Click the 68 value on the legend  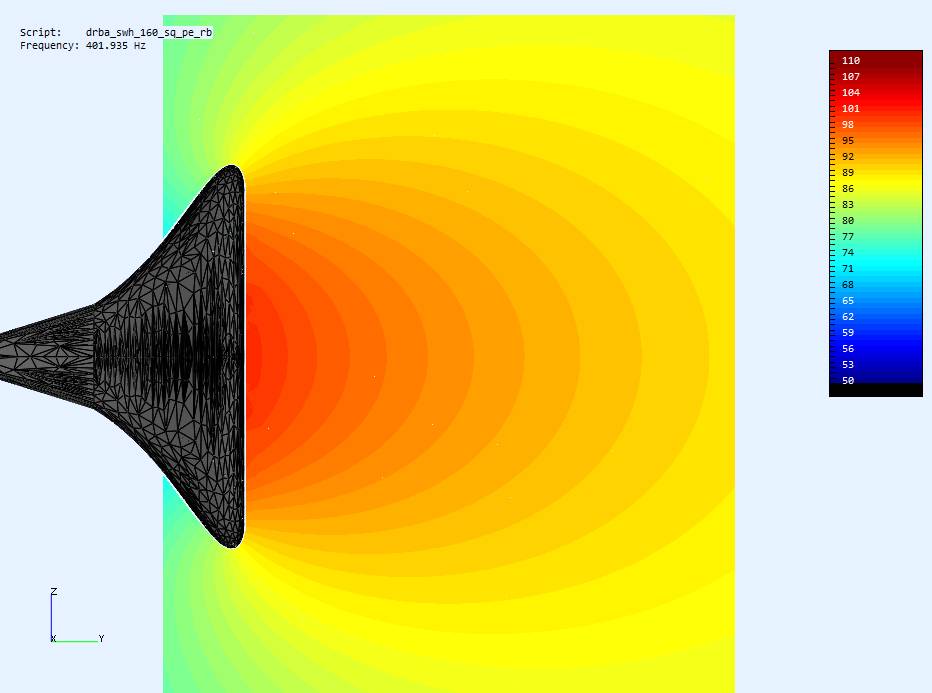tap(848, 285)
